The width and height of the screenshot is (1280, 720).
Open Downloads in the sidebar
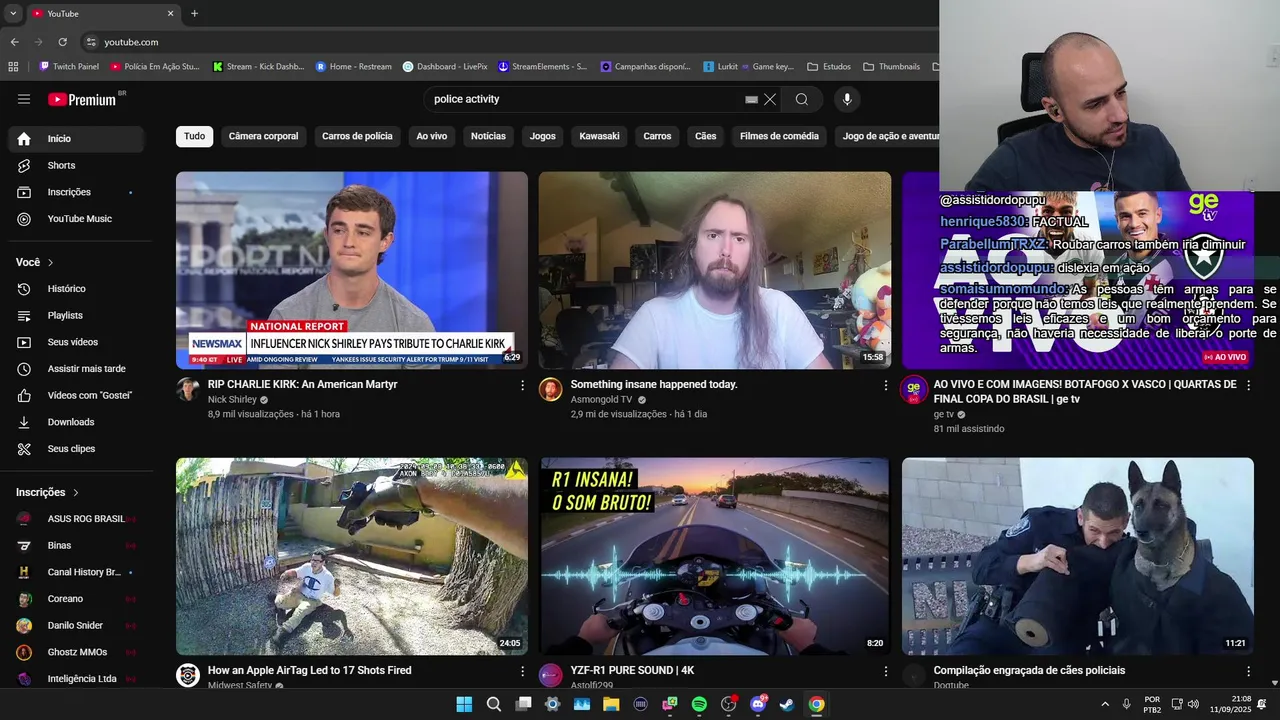76,422
